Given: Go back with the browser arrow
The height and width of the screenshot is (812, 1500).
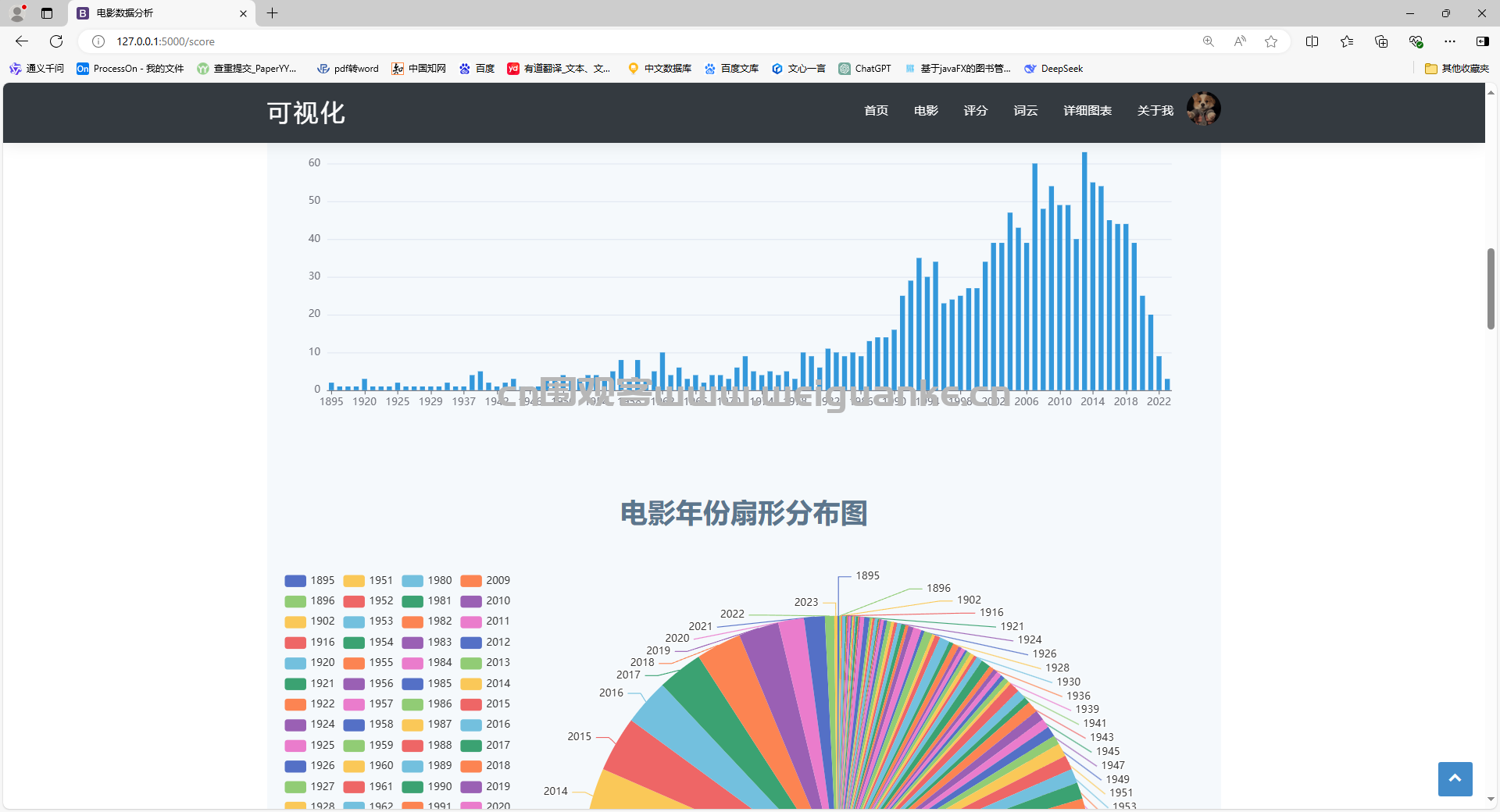Looking at the screenshot, I should tap(22, 41).
